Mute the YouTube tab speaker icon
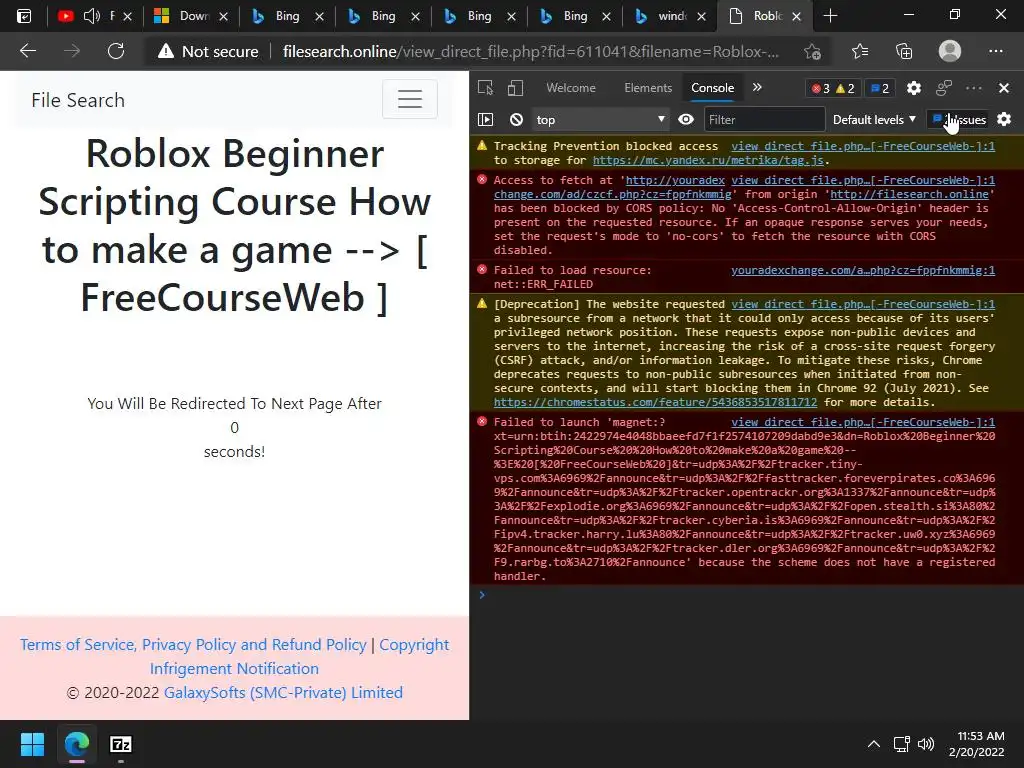Viewport: 1024px width, 768px height. coord(91,16)
